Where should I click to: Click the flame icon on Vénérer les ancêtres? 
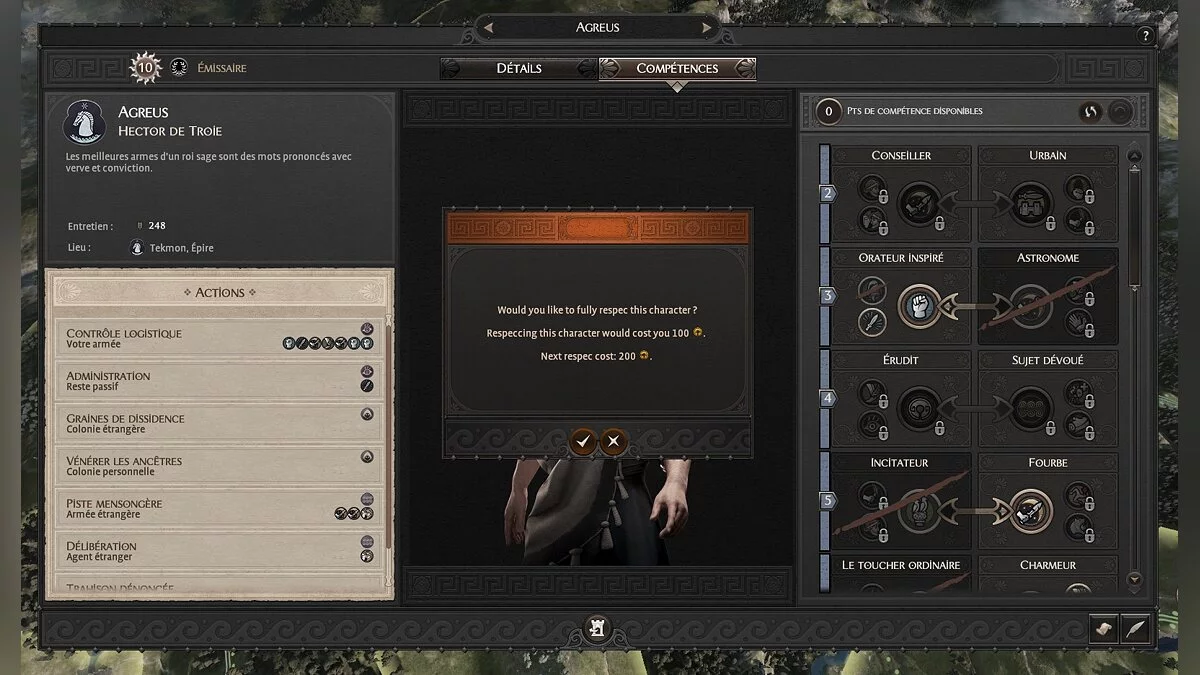[x=367, y=457]
